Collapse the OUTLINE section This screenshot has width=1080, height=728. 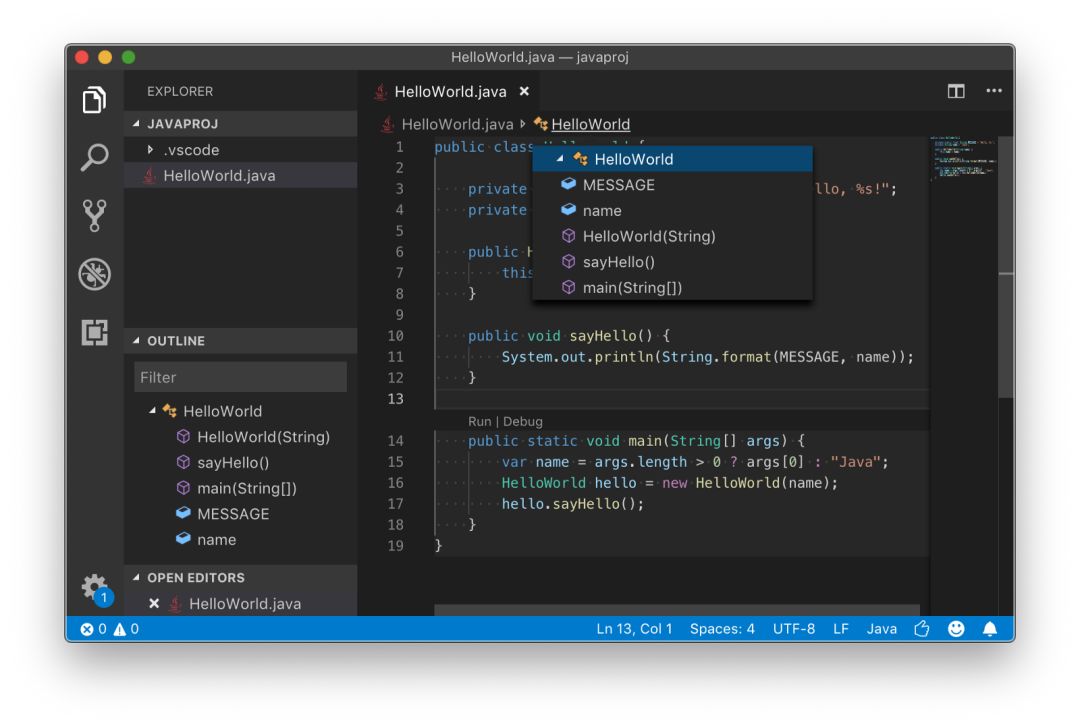tap(137, 341)
